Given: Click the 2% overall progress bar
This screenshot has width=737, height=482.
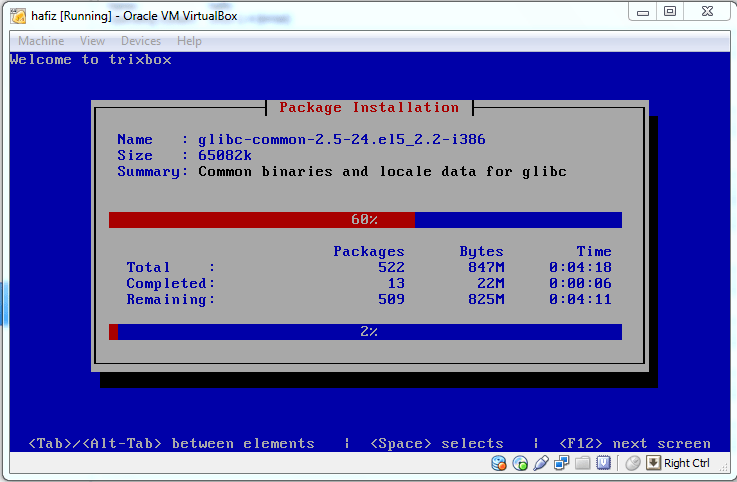Looking at the screenshot, I should coord(365,332).
